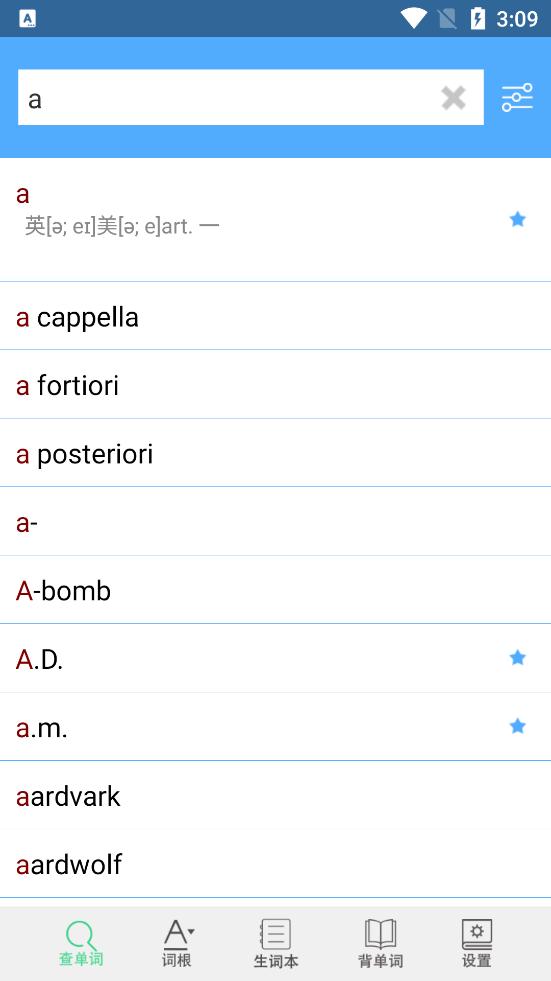Toggle favorite star on a.m.
The image size is (551, 981).
coord(517,726)
